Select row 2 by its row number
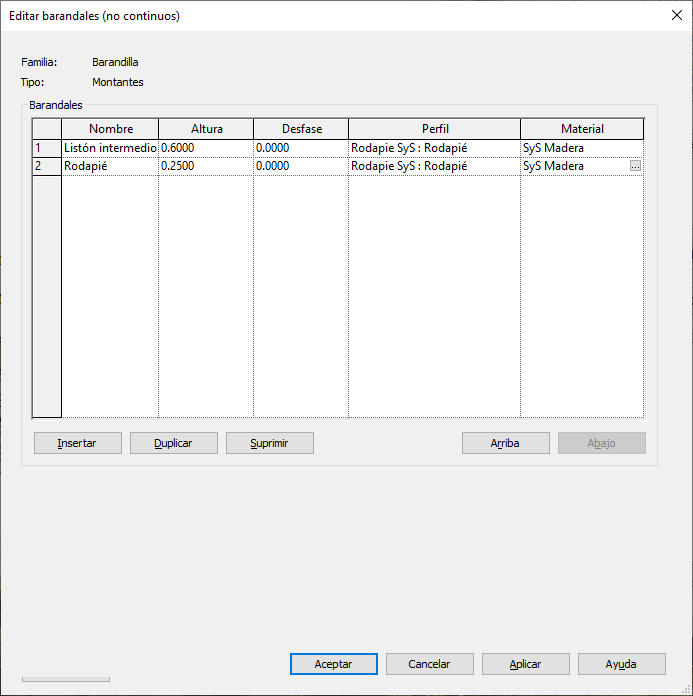Image resolution: width=693 pixels, height=696 pixels. (x=47, y=167)
